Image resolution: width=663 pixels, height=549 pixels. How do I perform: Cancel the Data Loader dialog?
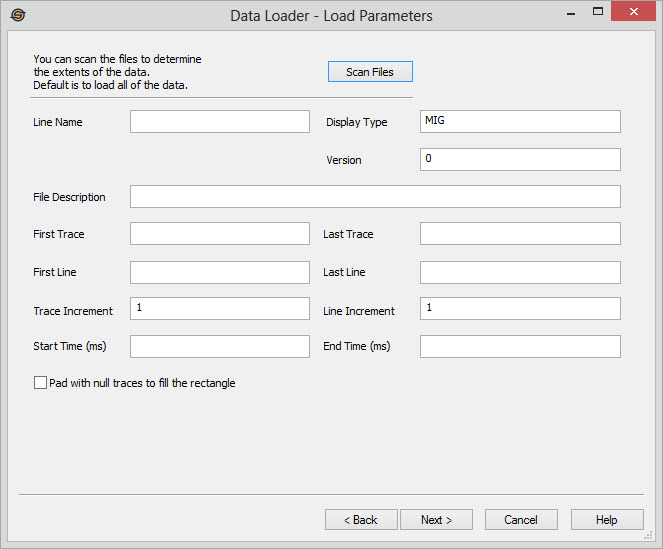coord(521,520)
